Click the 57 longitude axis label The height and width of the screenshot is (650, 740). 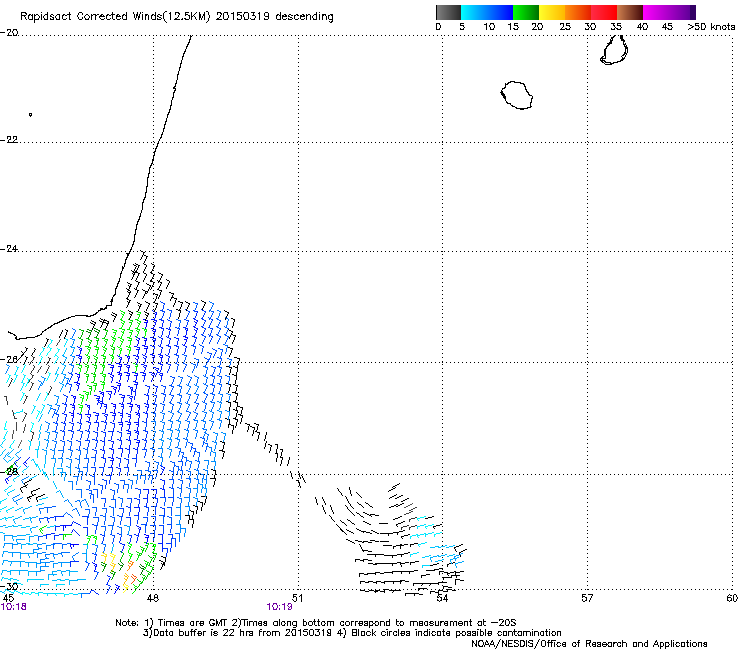pyautogui.click(x=587, y=599)
